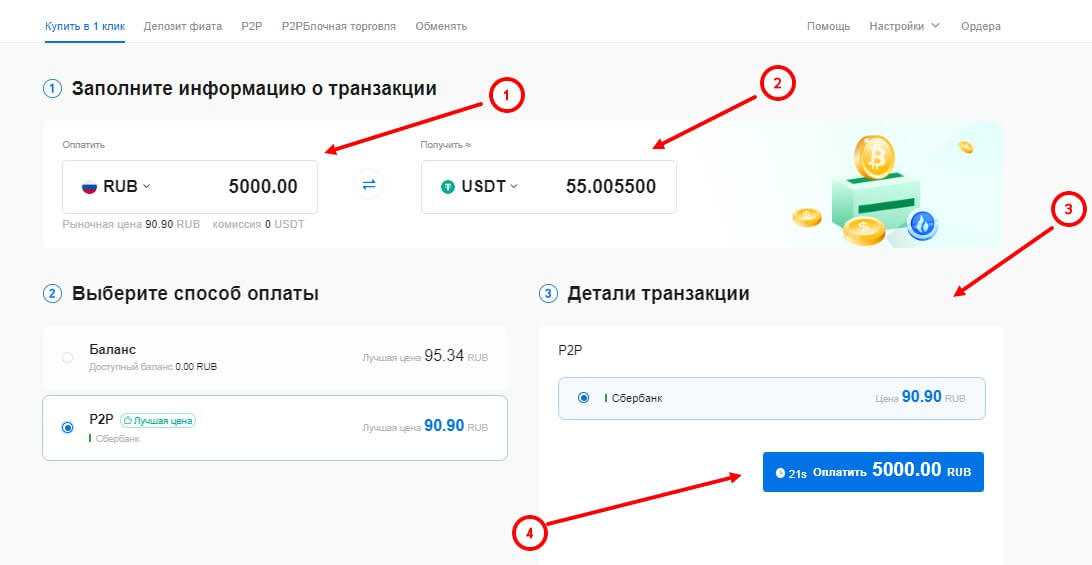Open the Помощь link

point(828,26)
